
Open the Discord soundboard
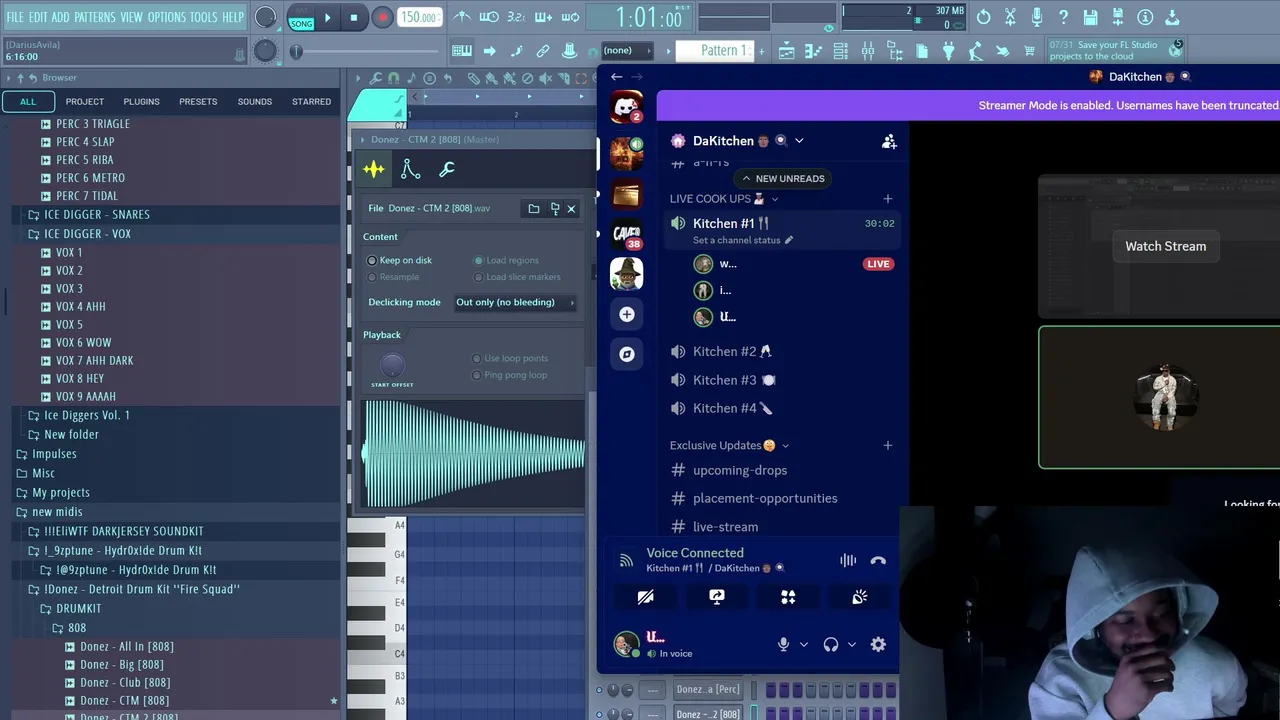tap(859, 597)
